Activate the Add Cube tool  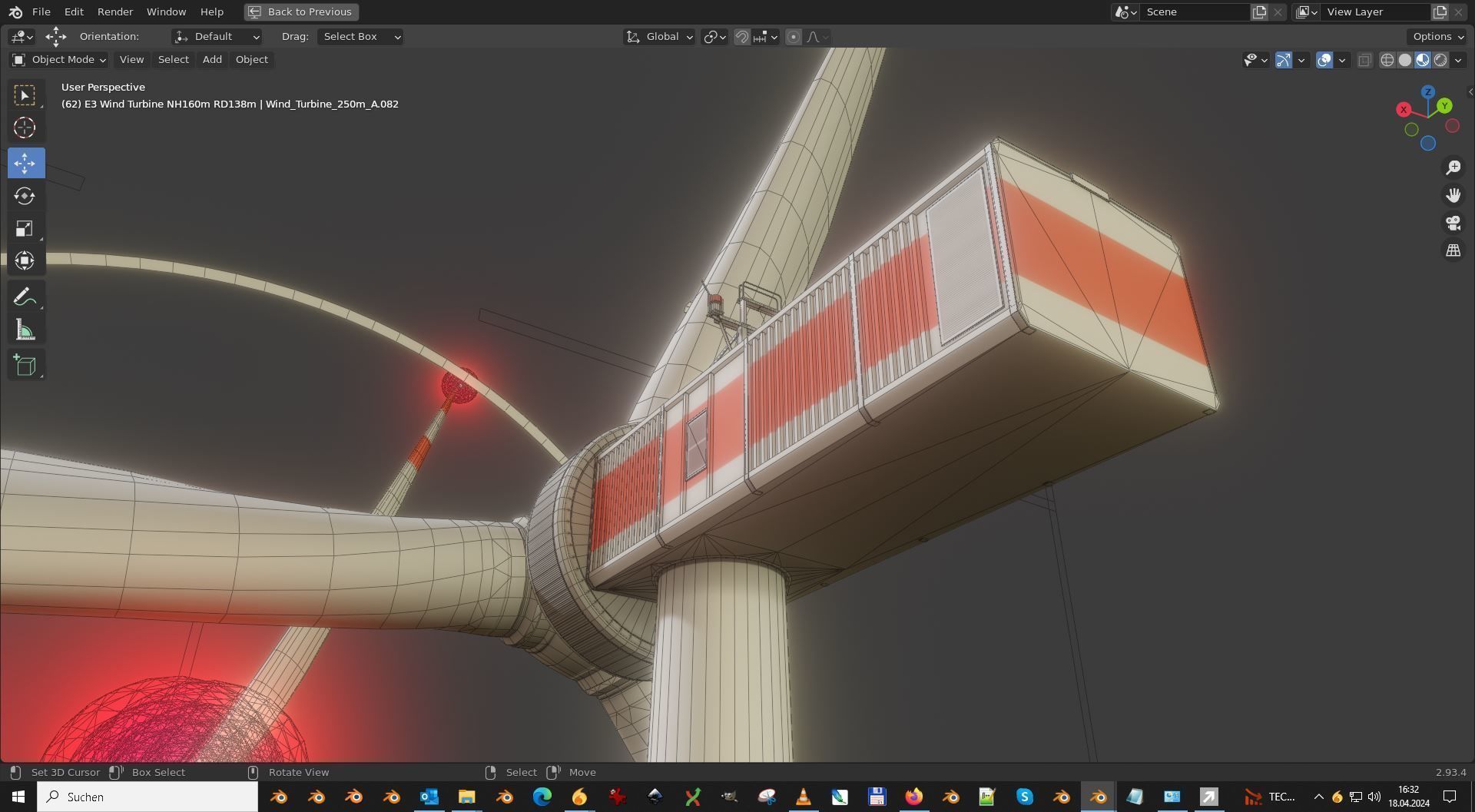[x=25, y=365]
